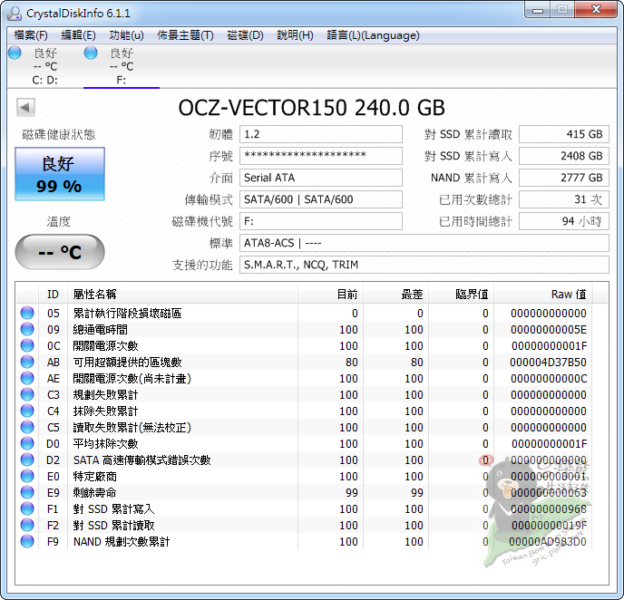Select the 平均抹除次數 attribute row
This screenshot has width=624, height=600.
click(304, 444)
